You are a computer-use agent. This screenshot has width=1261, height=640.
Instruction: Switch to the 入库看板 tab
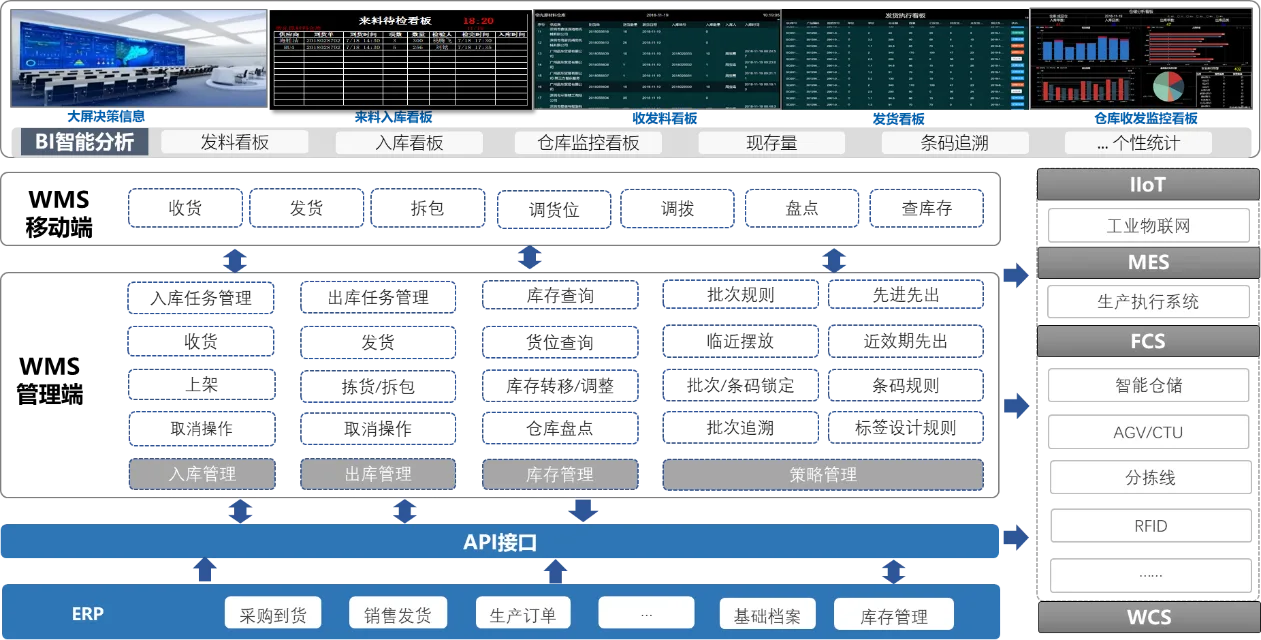click(x=409, y=142)
